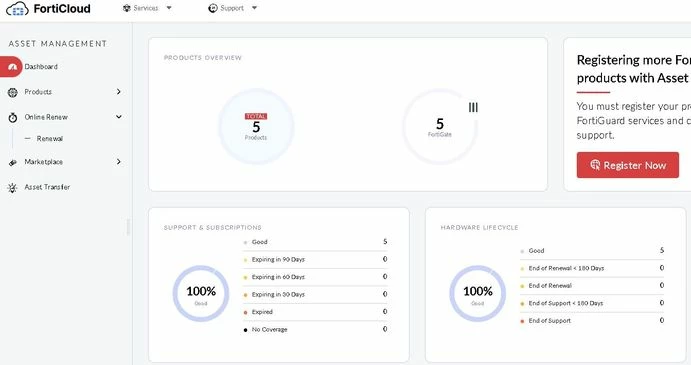Viewport: 691px width, 365px height.
Task: Open the Services menu
Action: pos(147,8)
